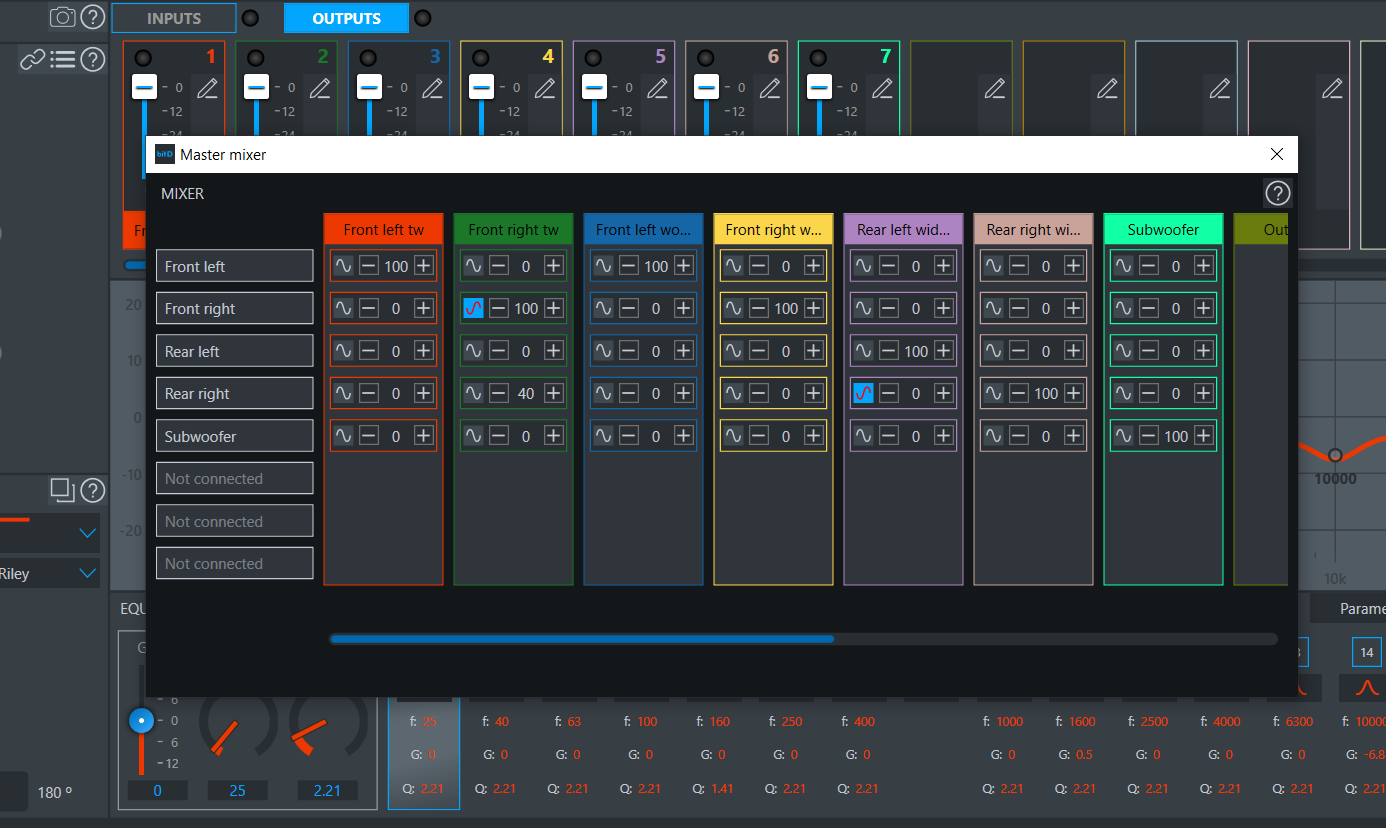Viewport: 1386px width, 828px height.
Task: Click the help icon next to the camera icon
Action: [92, 17]
